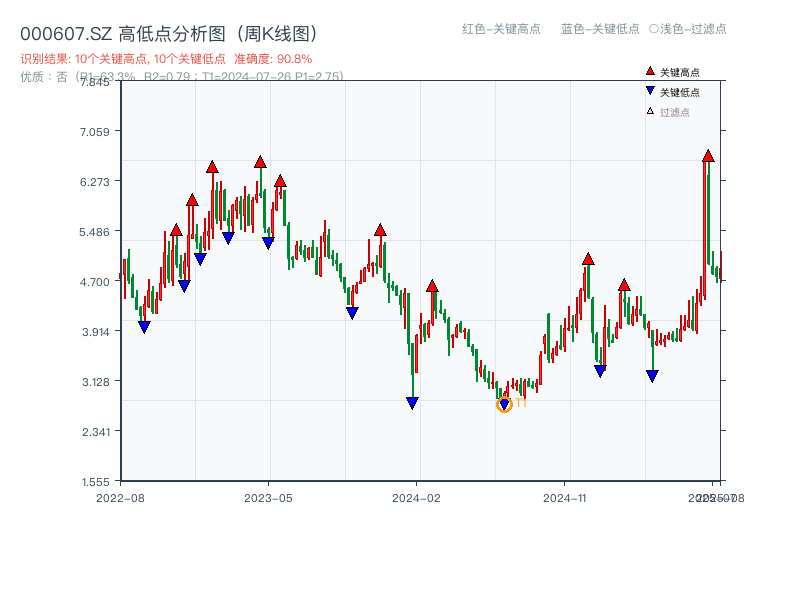The width and height of the screenshot is (800, 600).
Task: Click the blue 关键低点 triangle icon in the legend box
Action: [650, 89]
